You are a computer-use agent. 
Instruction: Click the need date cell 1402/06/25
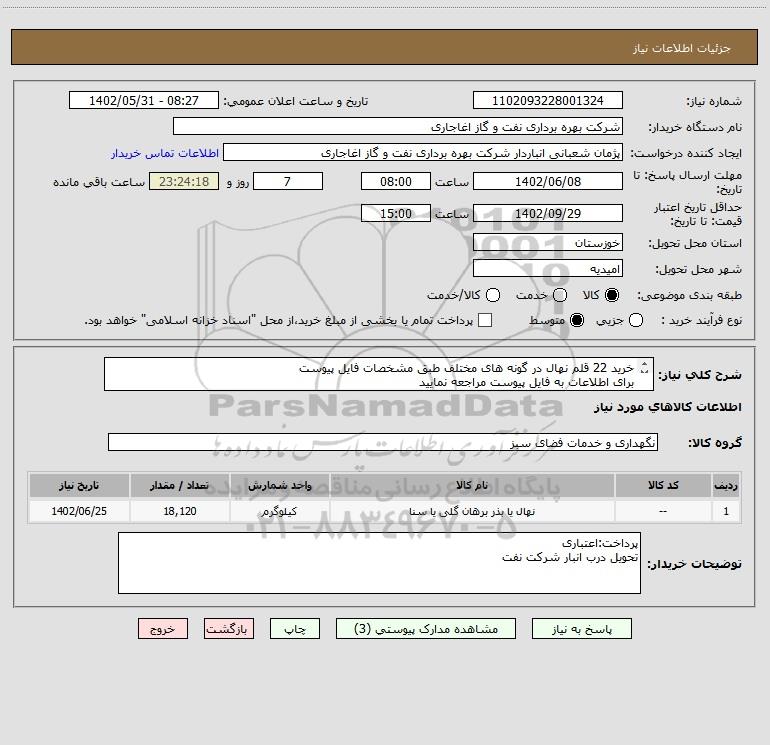pyautogui.click(x=79, y=511)
